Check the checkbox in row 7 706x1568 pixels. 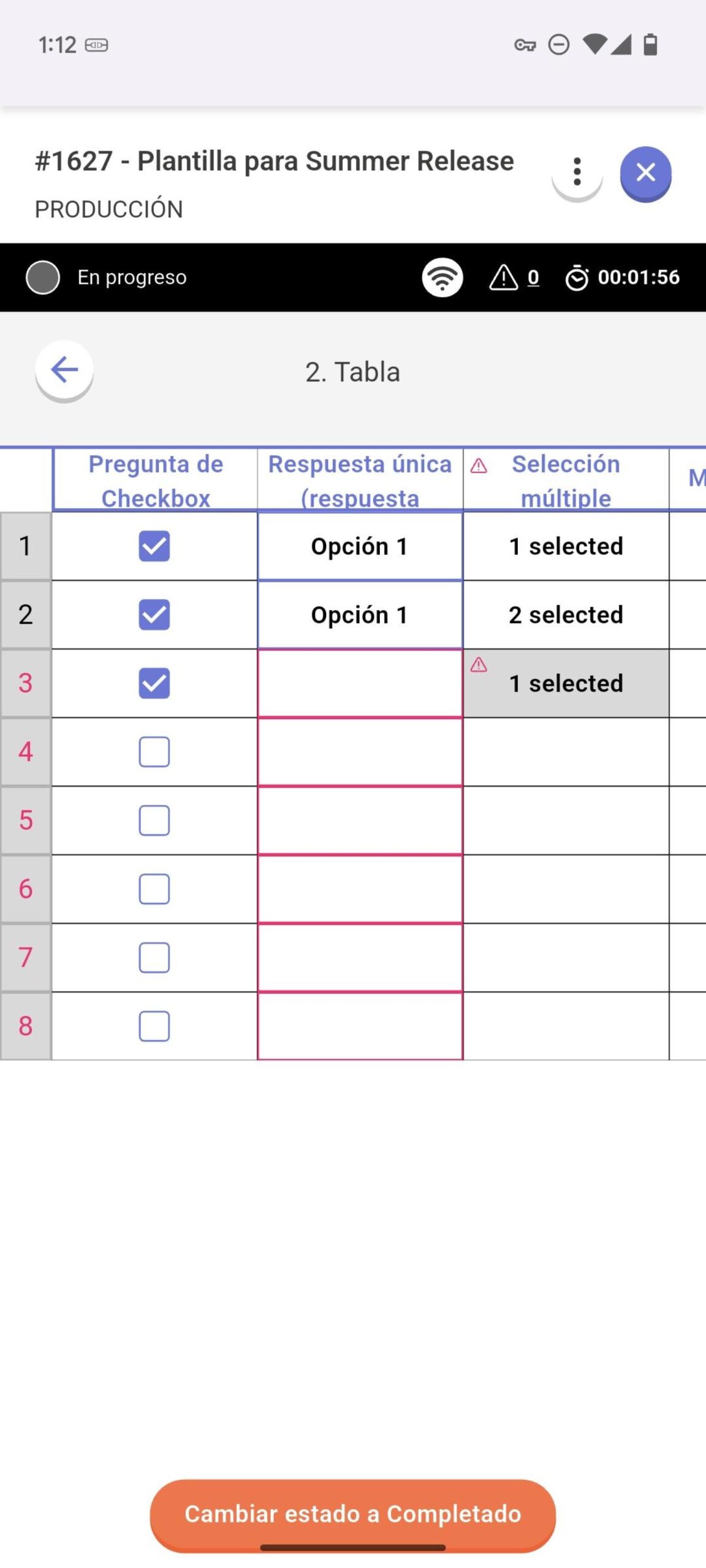point(154,958)
